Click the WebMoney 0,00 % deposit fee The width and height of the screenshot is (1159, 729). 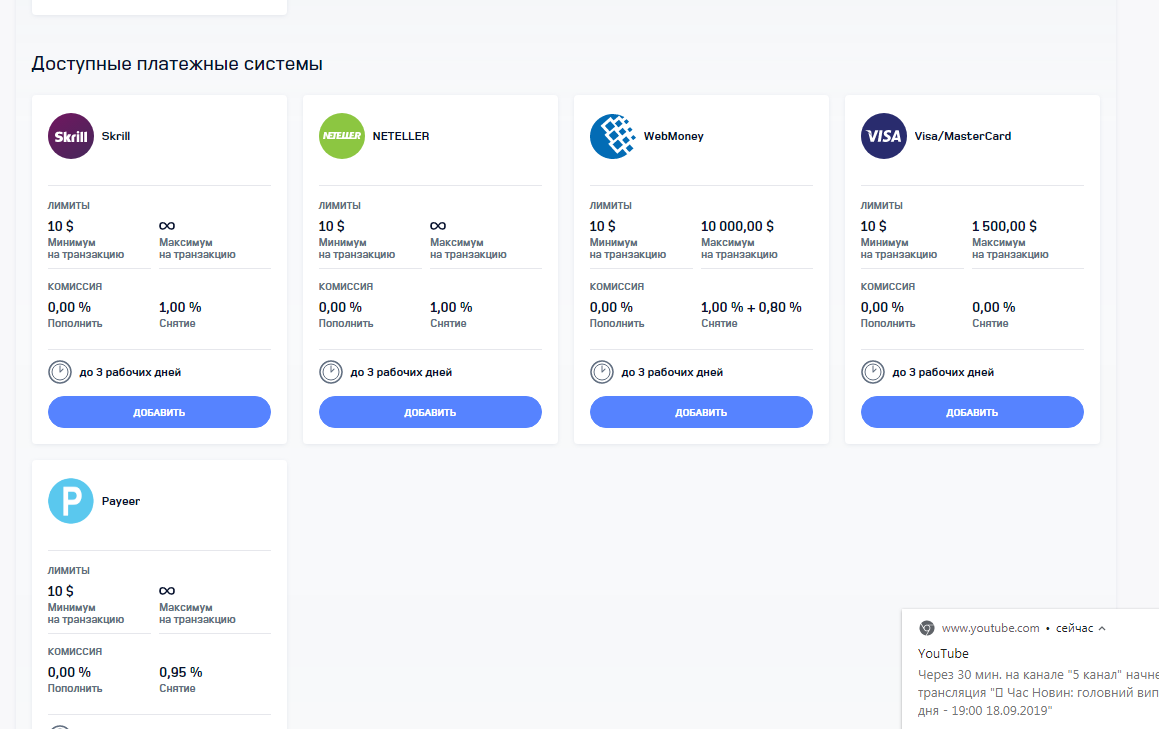tap(611, 307)
